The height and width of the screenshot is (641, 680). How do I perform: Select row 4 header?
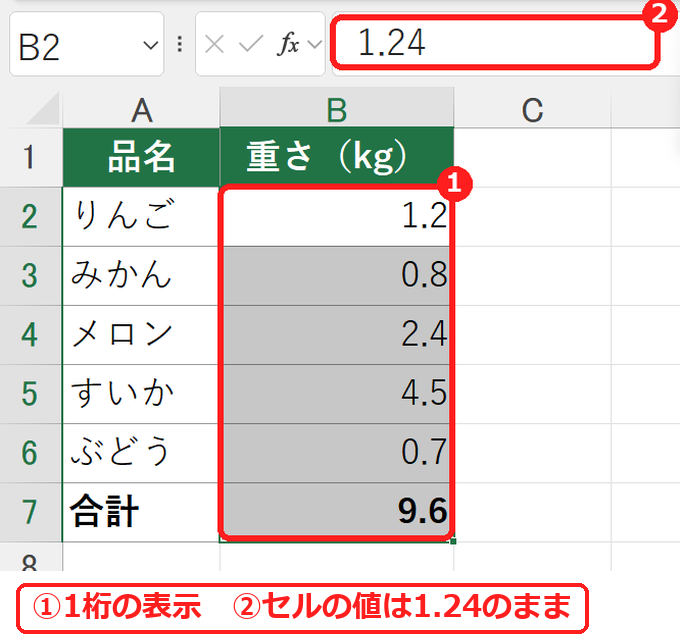coord(30,335)
